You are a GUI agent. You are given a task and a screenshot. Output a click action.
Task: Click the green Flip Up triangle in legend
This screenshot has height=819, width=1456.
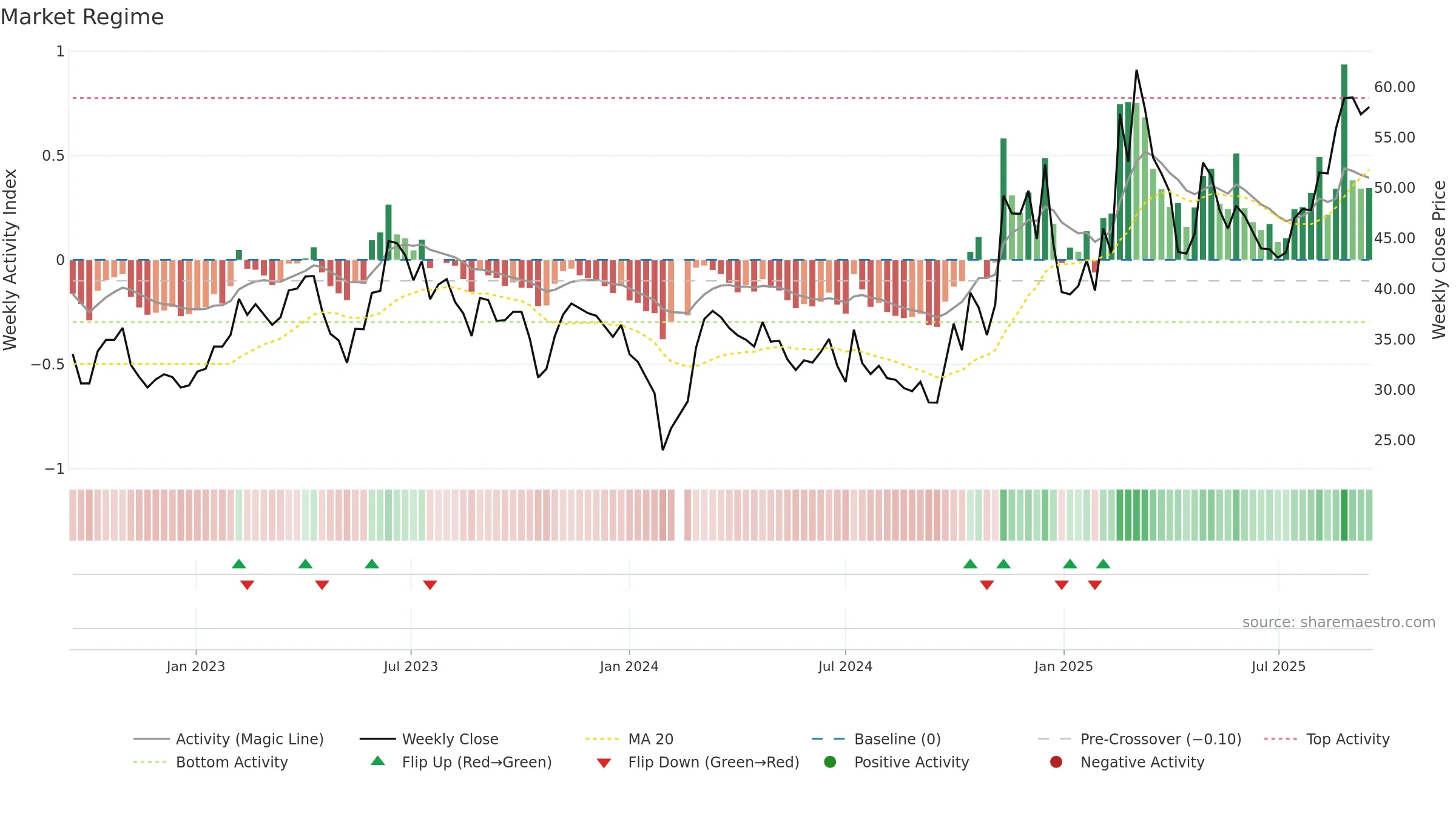click(x=378, y=761)
